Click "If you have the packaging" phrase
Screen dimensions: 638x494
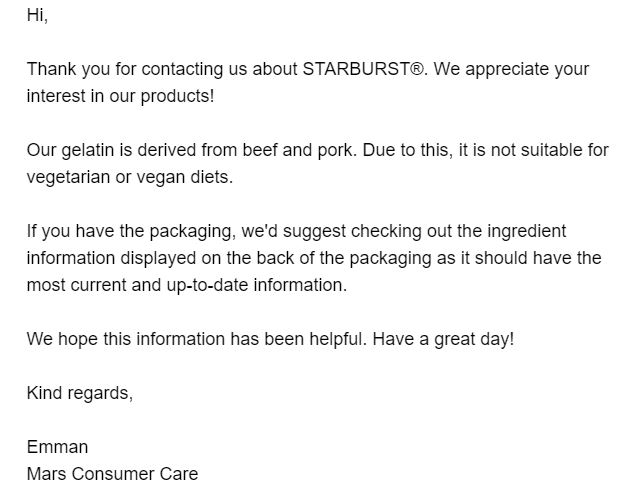click(x=130, y=231)
